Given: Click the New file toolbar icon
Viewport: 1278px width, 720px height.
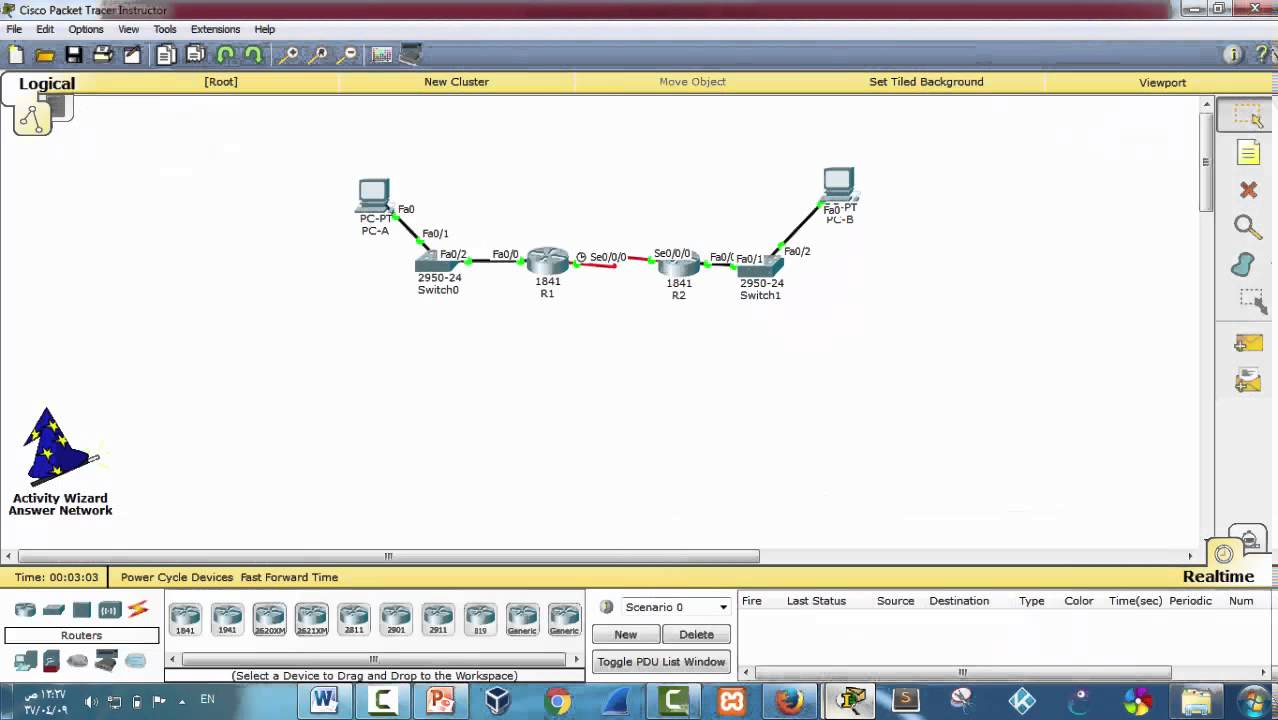Looking at the screenshot, I should click(x=16, y=55).
